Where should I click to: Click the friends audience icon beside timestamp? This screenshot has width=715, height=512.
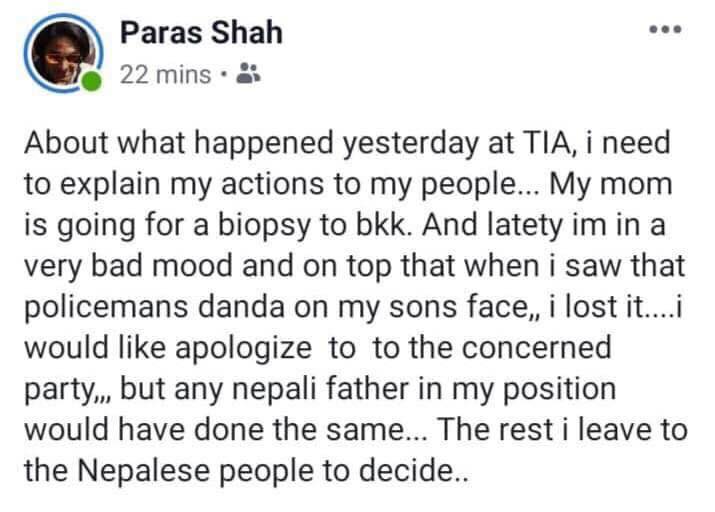249,73
